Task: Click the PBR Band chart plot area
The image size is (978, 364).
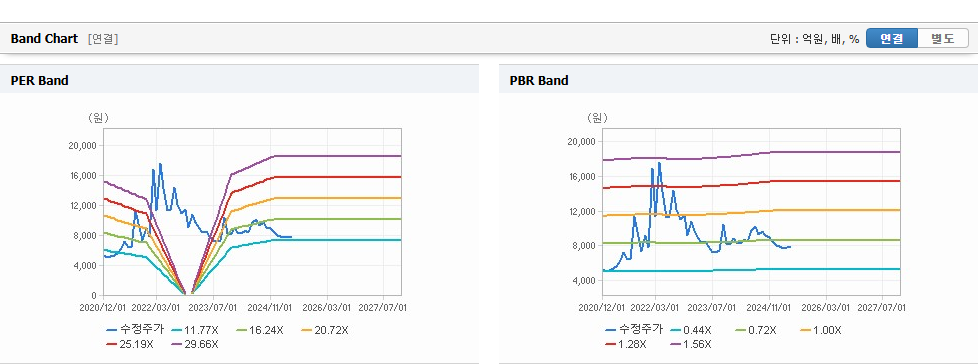Action: pos(752,212)
